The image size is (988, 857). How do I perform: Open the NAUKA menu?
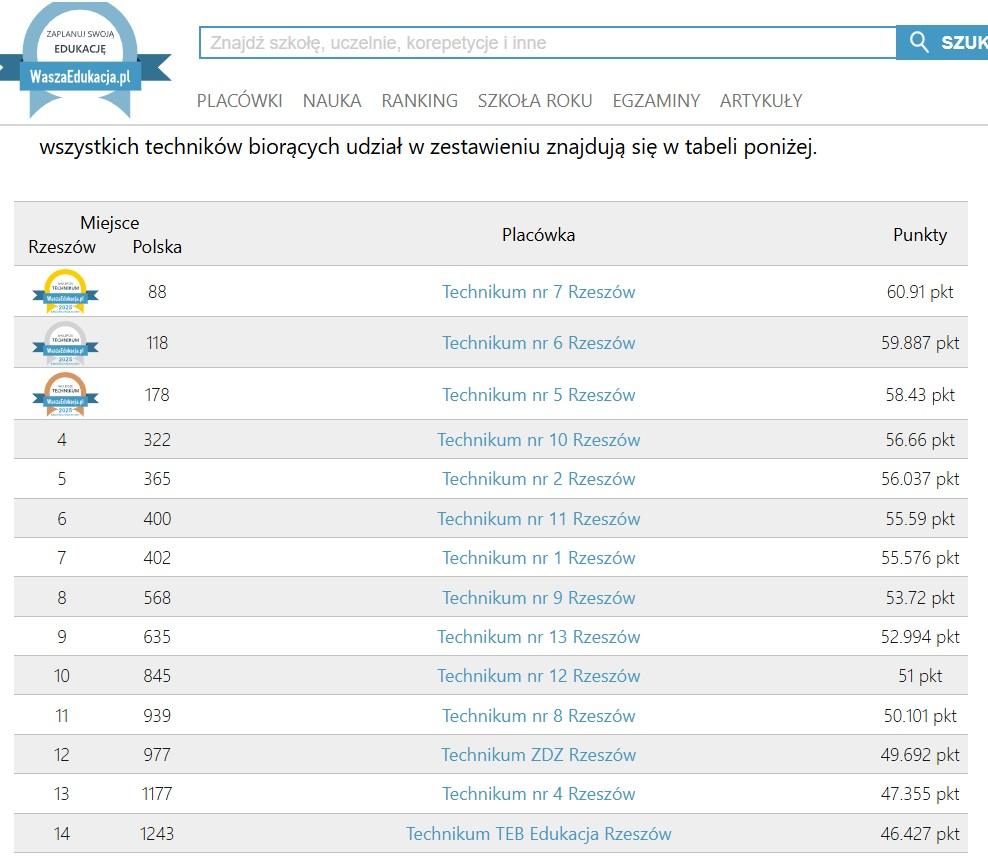tap(332, 101)
